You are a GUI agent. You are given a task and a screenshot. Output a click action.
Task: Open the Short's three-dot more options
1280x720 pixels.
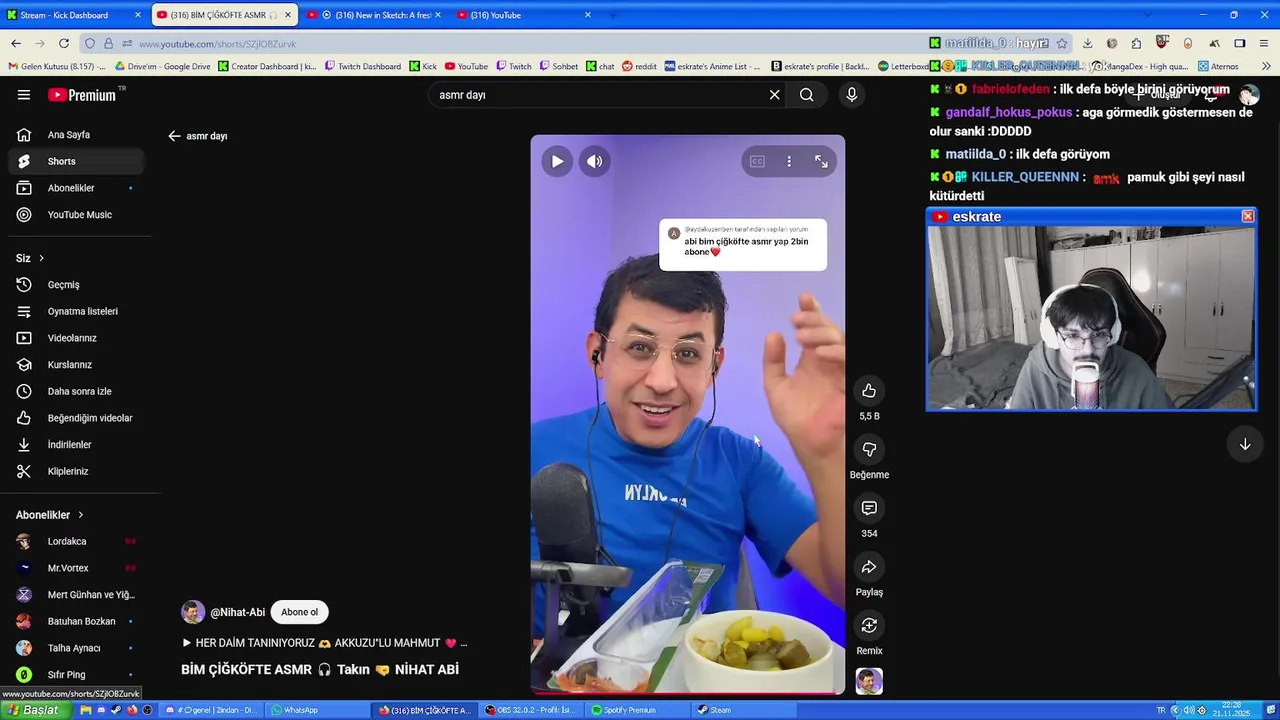point(789,161)
